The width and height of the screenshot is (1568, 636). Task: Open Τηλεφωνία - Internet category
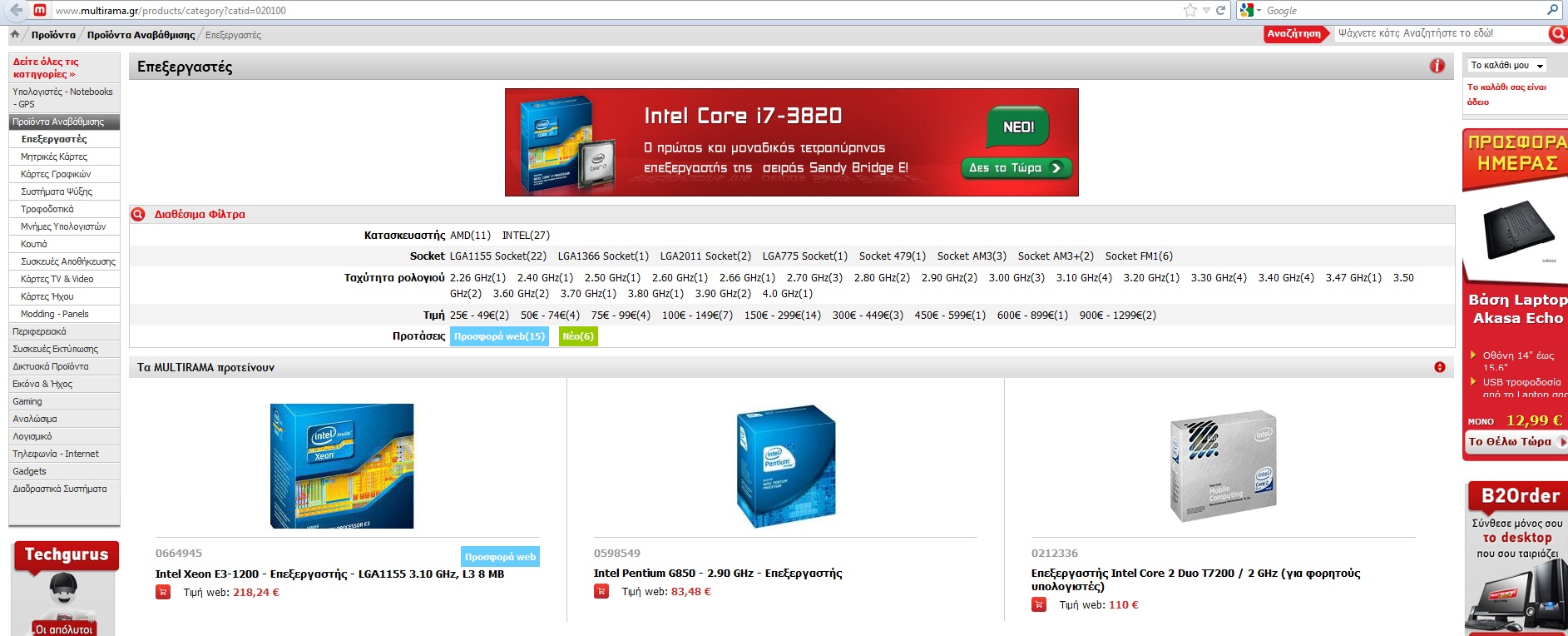click(x=55, y=454)
